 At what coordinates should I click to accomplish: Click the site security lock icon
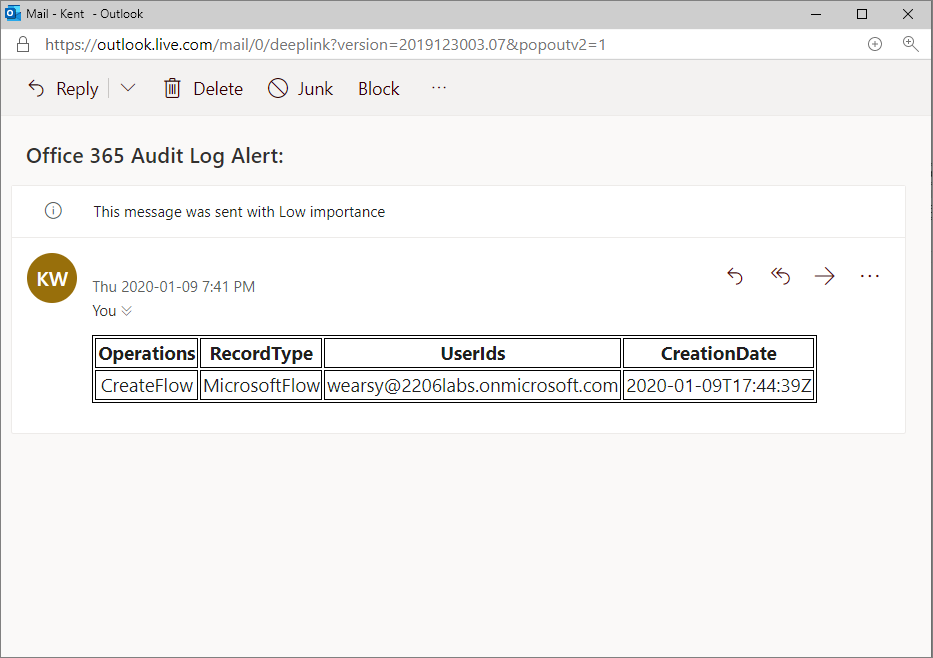pos(22,44)
